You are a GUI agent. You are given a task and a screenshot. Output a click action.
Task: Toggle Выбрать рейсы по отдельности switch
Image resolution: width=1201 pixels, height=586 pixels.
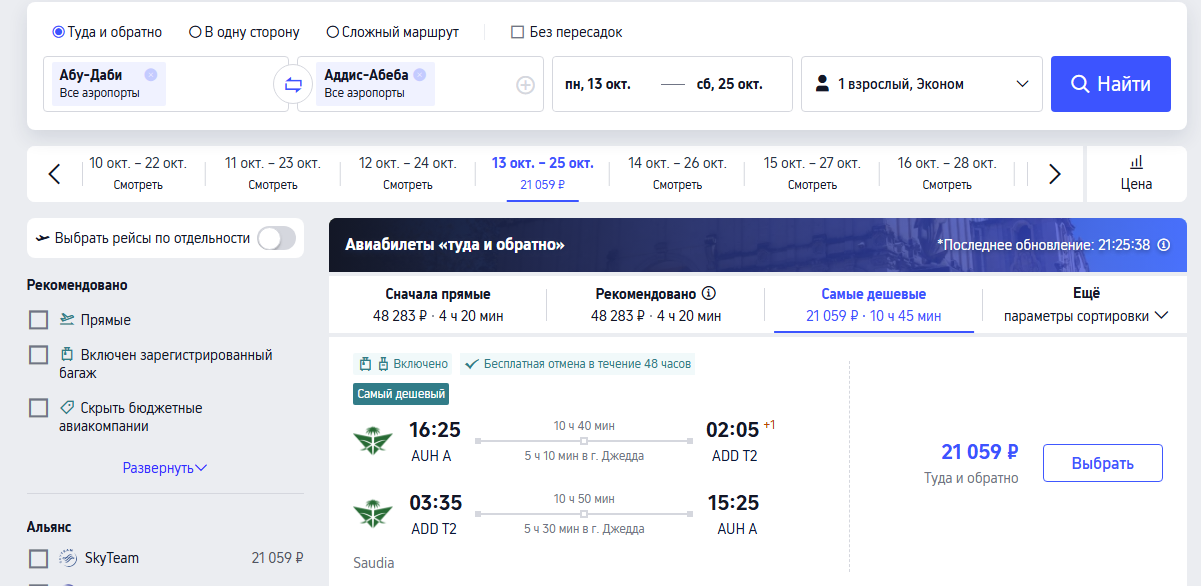coord(277,238)
